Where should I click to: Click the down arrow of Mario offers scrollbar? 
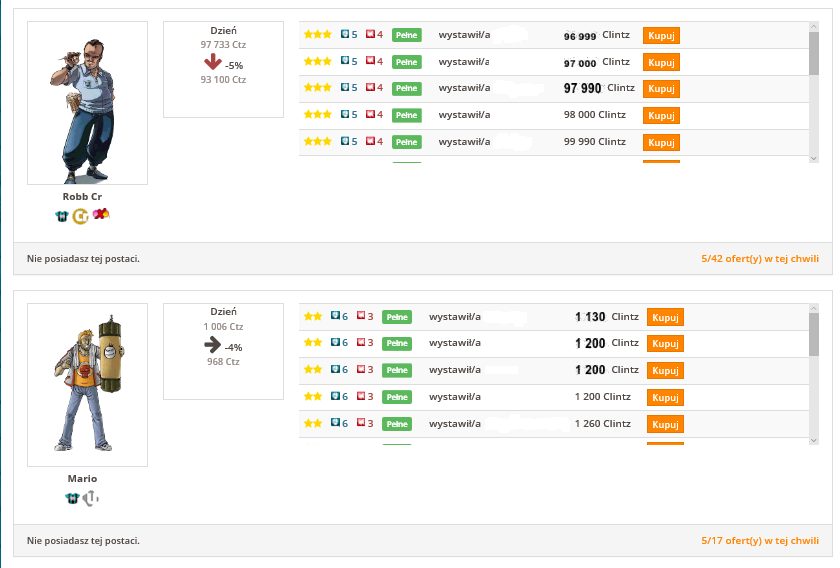tap(814, 440)
